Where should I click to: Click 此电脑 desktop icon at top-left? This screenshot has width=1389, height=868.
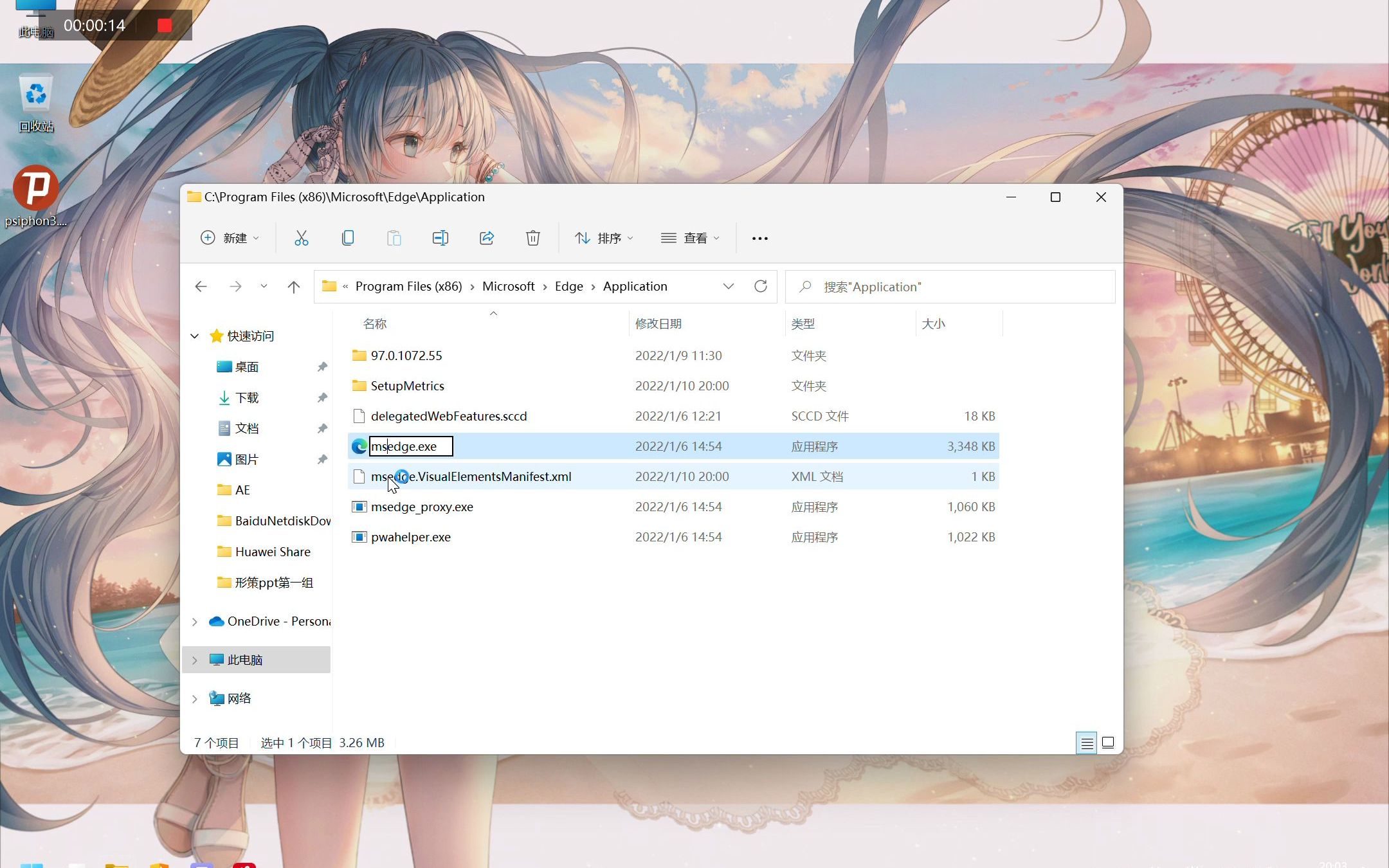pos(35,19)
